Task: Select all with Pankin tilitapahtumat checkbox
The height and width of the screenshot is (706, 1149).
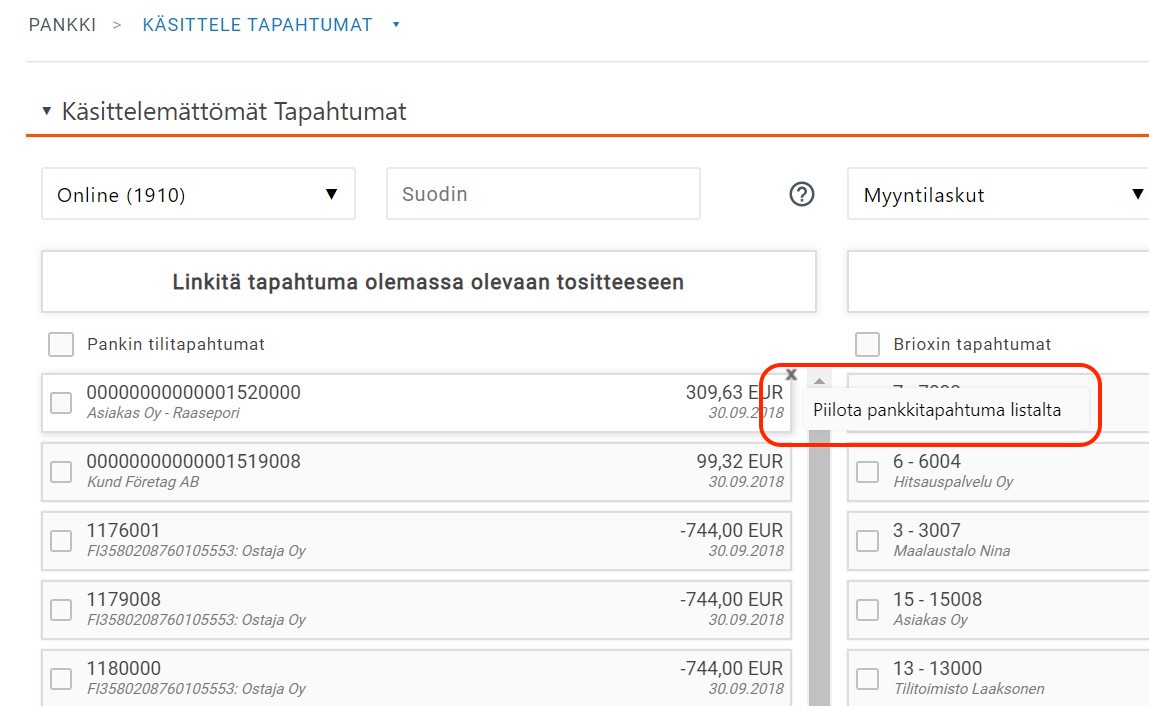Action: (x=61, y=344)
